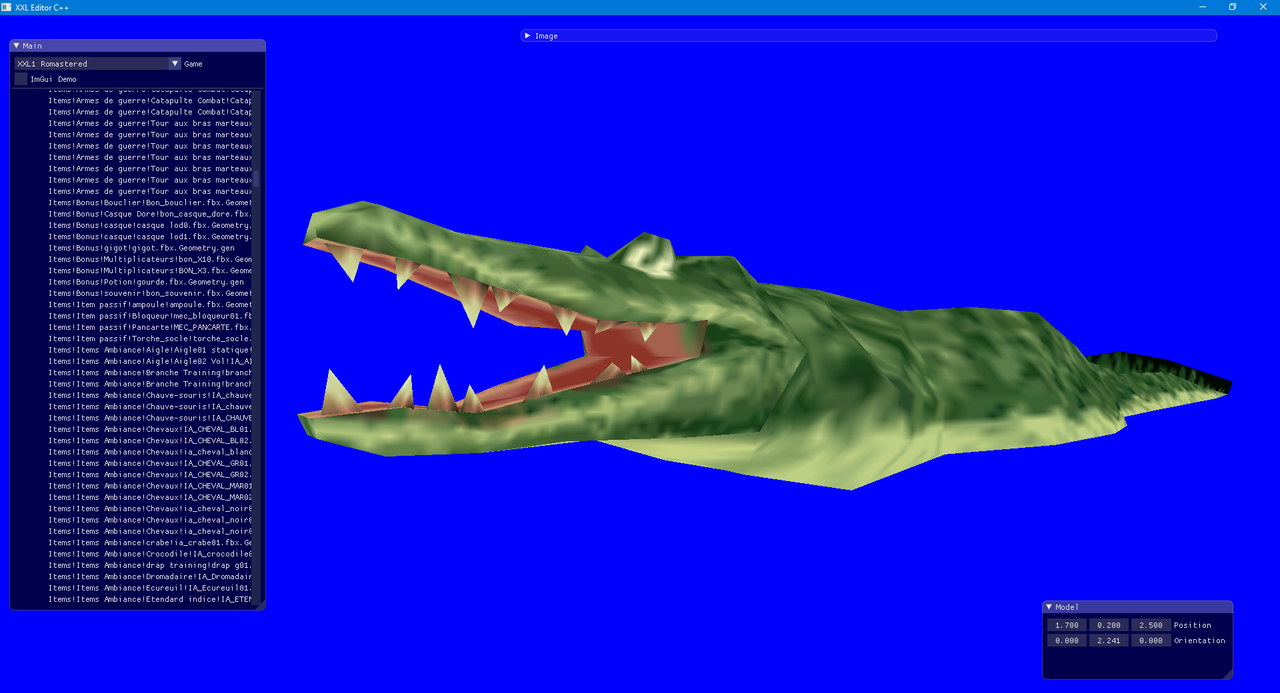Select the IA_CHEVAL_GR02 horse row
Image resolution: width=1280 pixels, height=693 pixels.
pyautogui.click(x=150, y=475)
